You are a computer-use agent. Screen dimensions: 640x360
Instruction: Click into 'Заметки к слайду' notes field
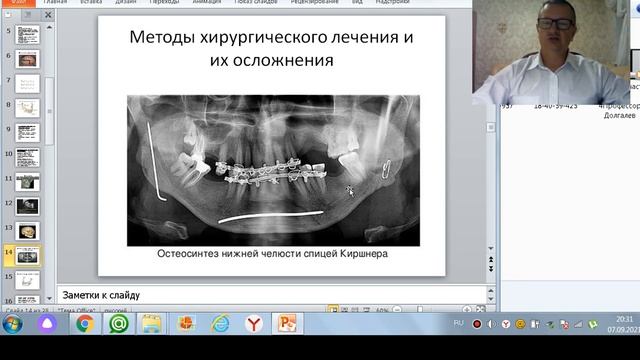(271, 295)
